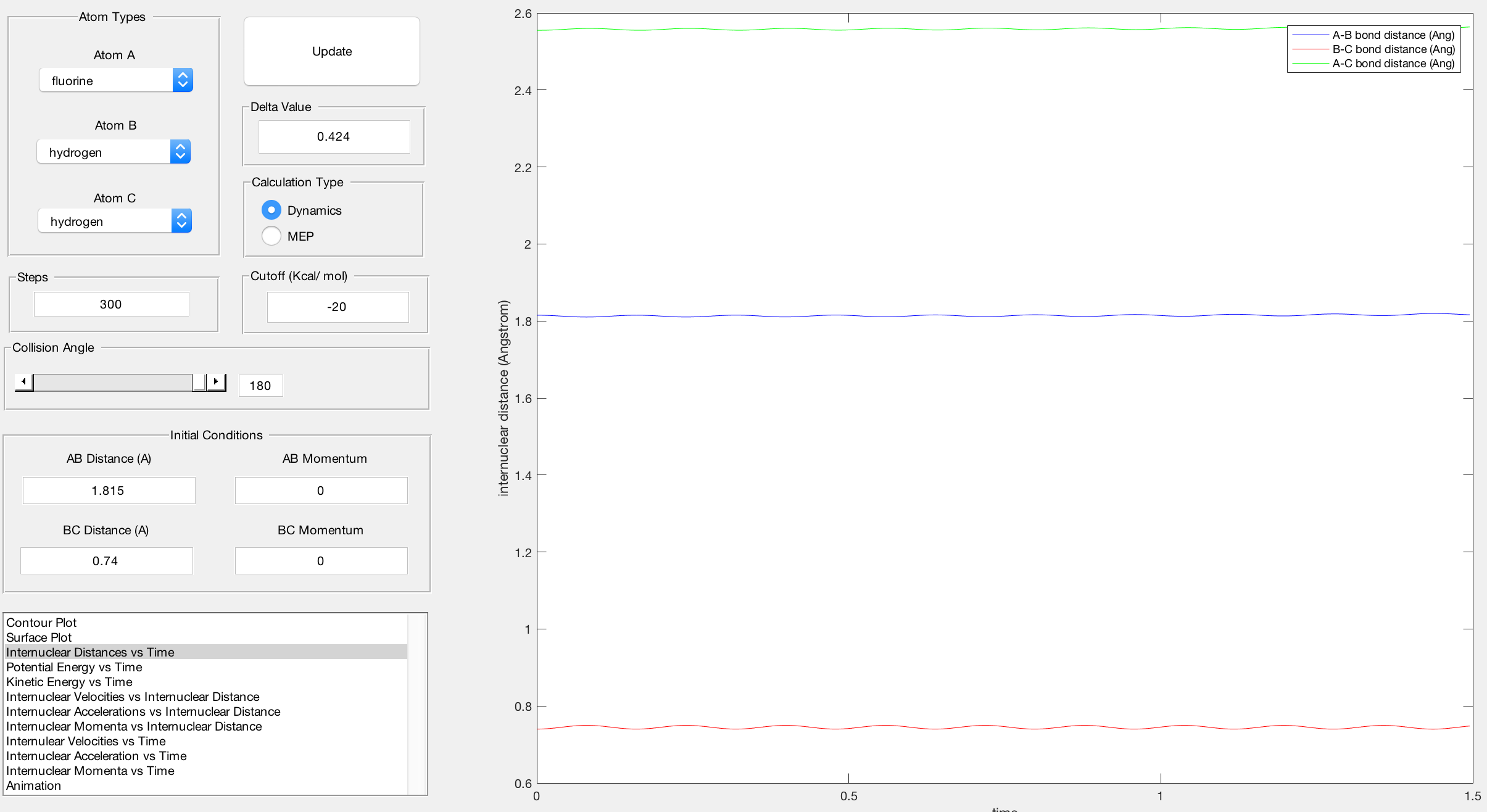
Task: Click the red B-C distance curve
Action: pos(1003,727)
